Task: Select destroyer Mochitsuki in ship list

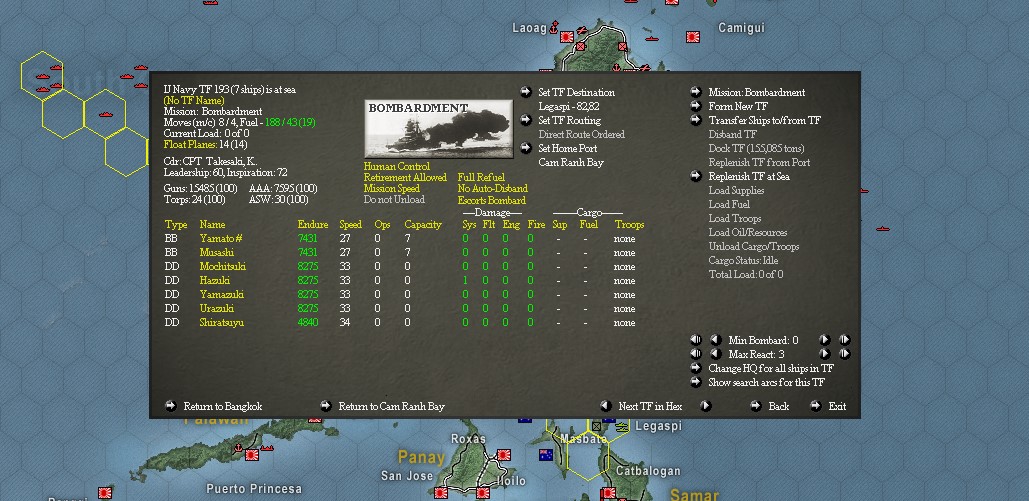Action: coord(222,267)
